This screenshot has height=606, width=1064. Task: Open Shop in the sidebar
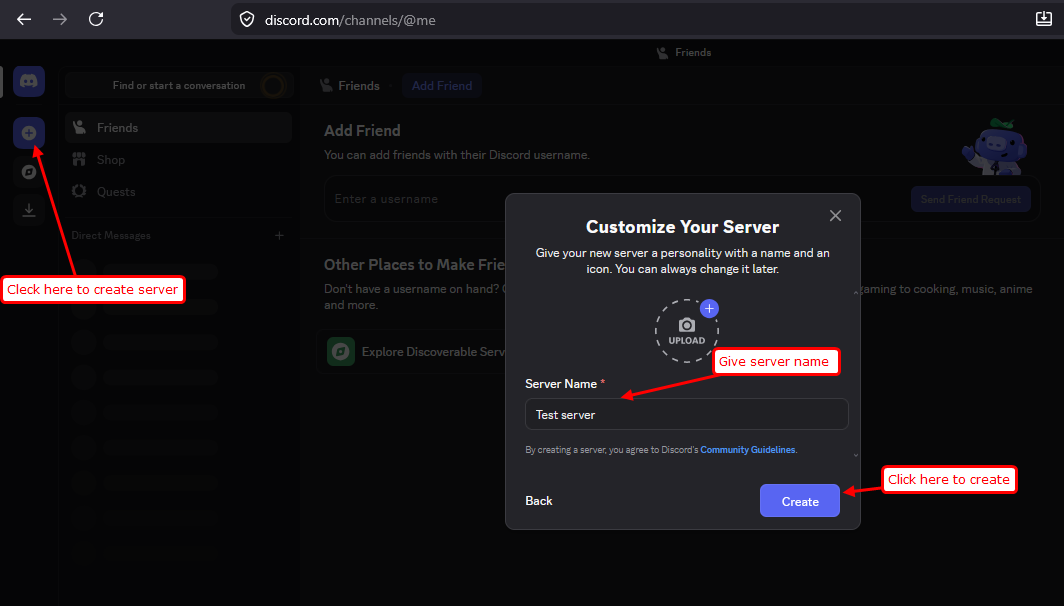click(178, 159)
